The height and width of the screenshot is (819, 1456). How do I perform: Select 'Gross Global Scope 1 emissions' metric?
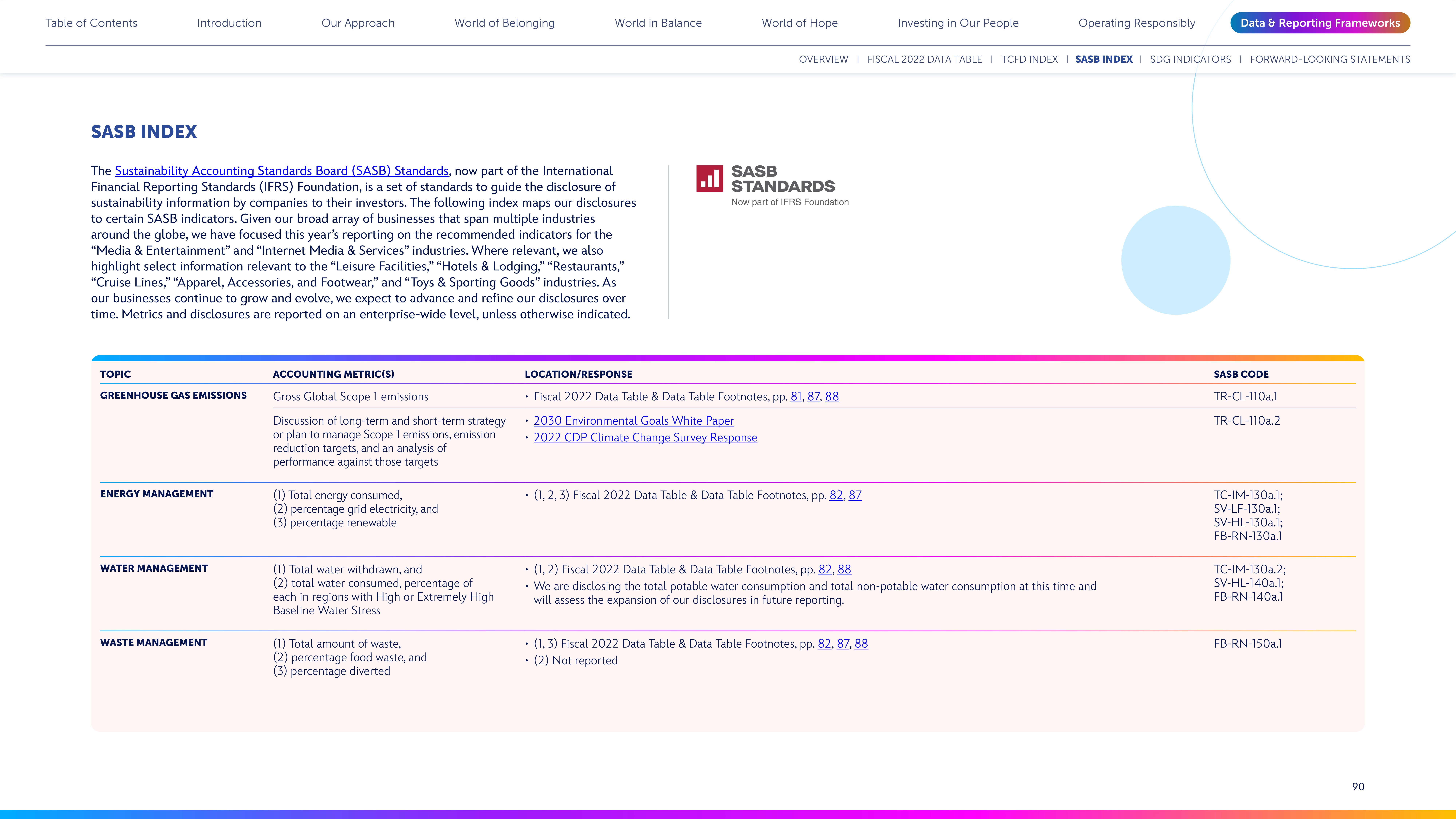point(350,397)
